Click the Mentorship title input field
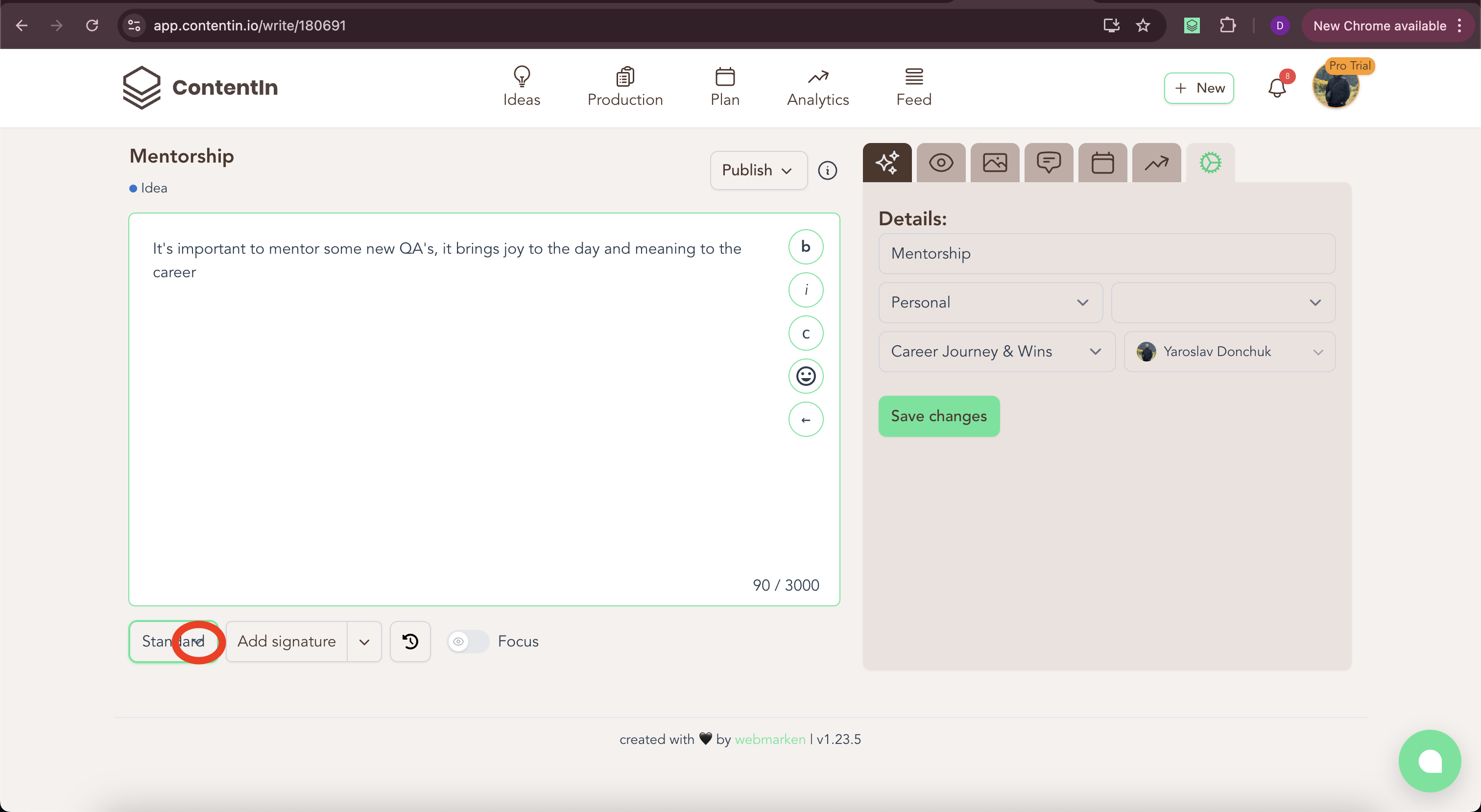This screenshot has height=812, width=1481. pyautogui.click(x=1107, y=254)
